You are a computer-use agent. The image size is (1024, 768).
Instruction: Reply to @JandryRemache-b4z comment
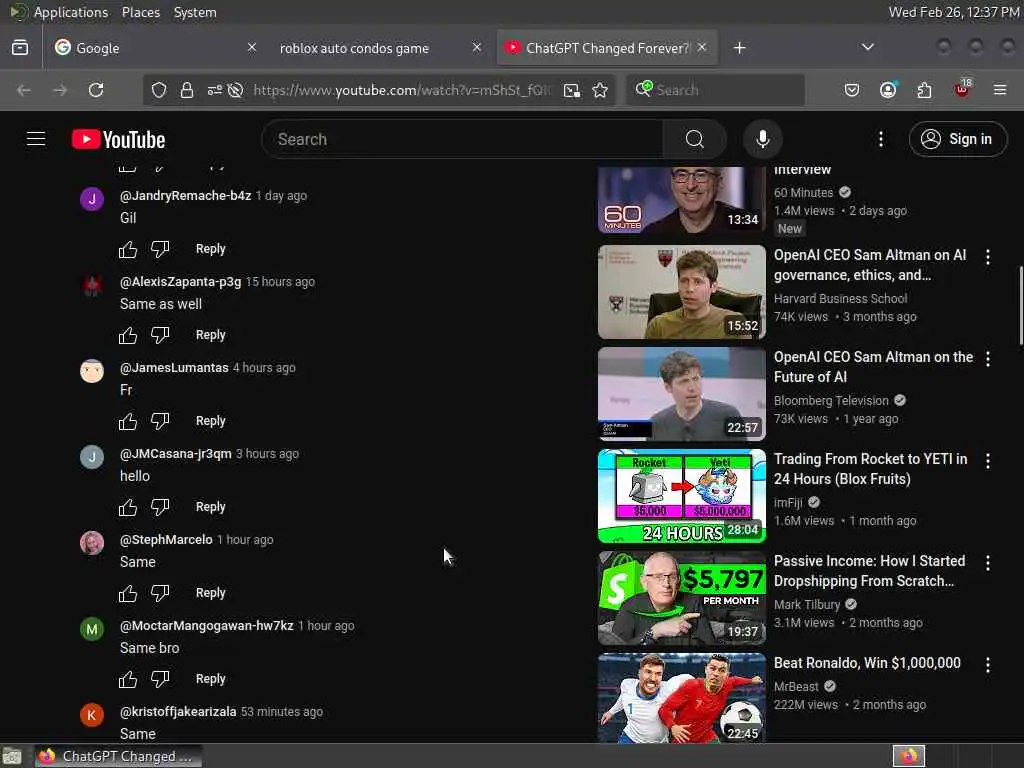click(x=210, y=249)
